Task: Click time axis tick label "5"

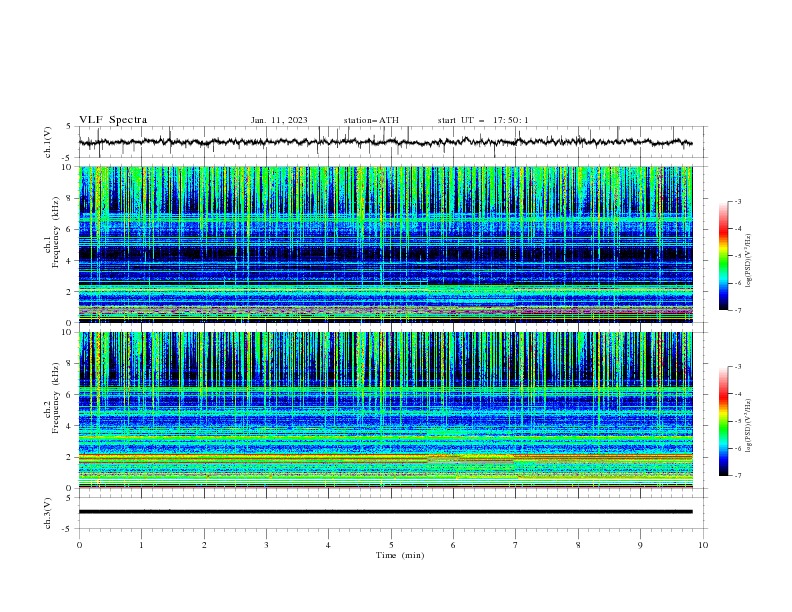Action: pyautogui.click(x=391, y=545)
